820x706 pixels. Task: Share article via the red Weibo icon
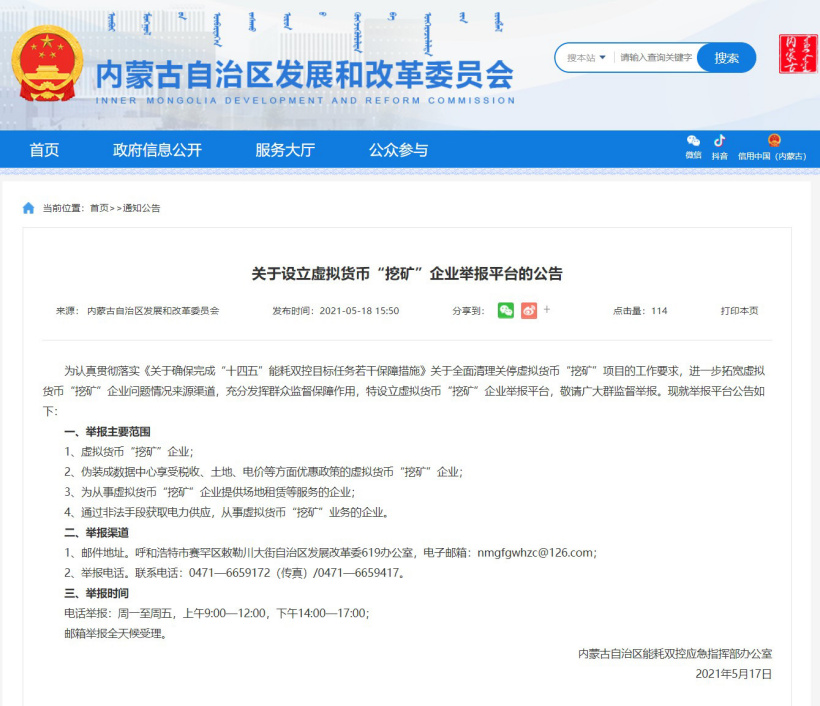[x=529, y=311]
